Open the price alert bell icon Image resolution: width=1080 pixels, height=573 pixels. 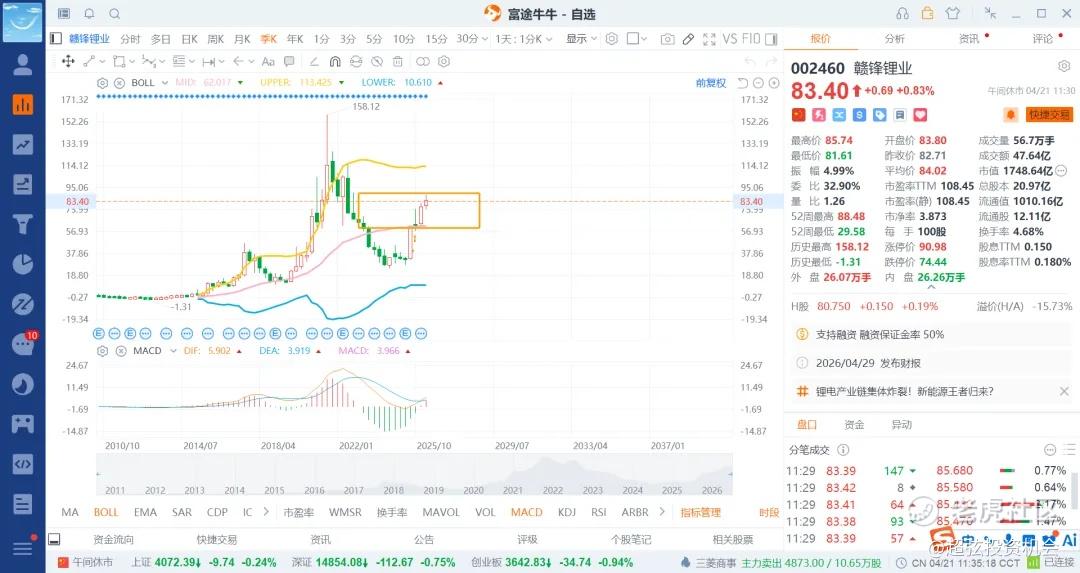(1010, 115)
